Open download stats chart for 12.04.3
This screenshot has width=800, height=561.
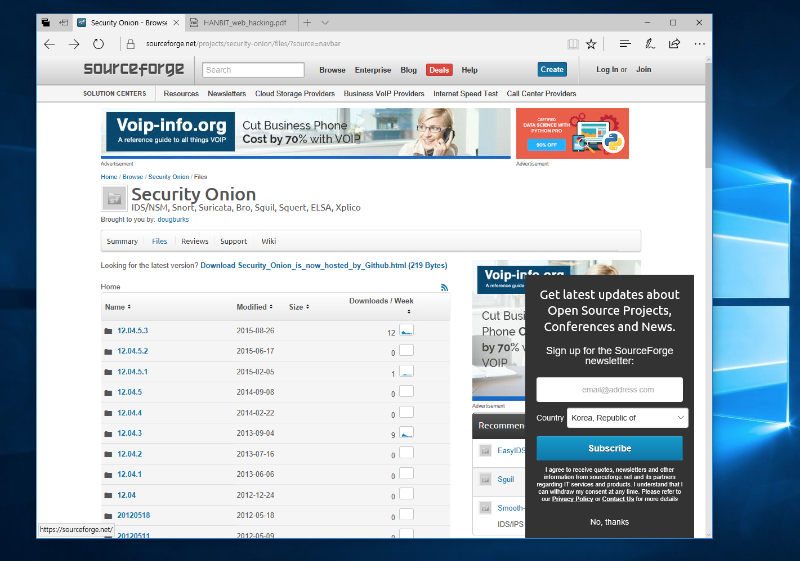point(407,432)
